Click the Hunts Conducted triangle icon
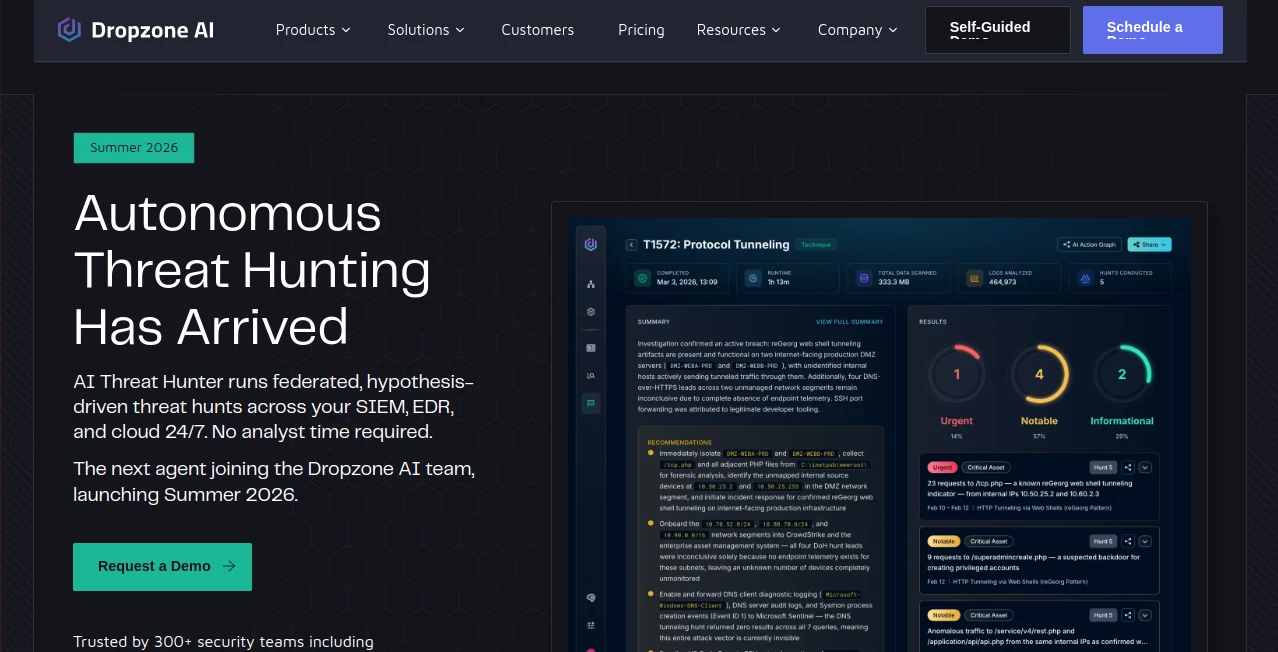 [1085, 278]
